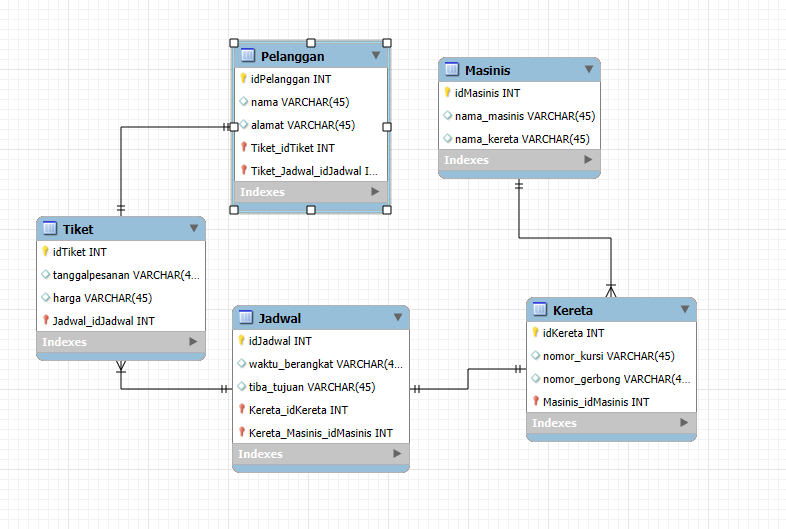Image resolution: width=786 pixels, height=529 pixels.
Task: Expand the Indexes section of Masinis
Action: coord(588,159)
